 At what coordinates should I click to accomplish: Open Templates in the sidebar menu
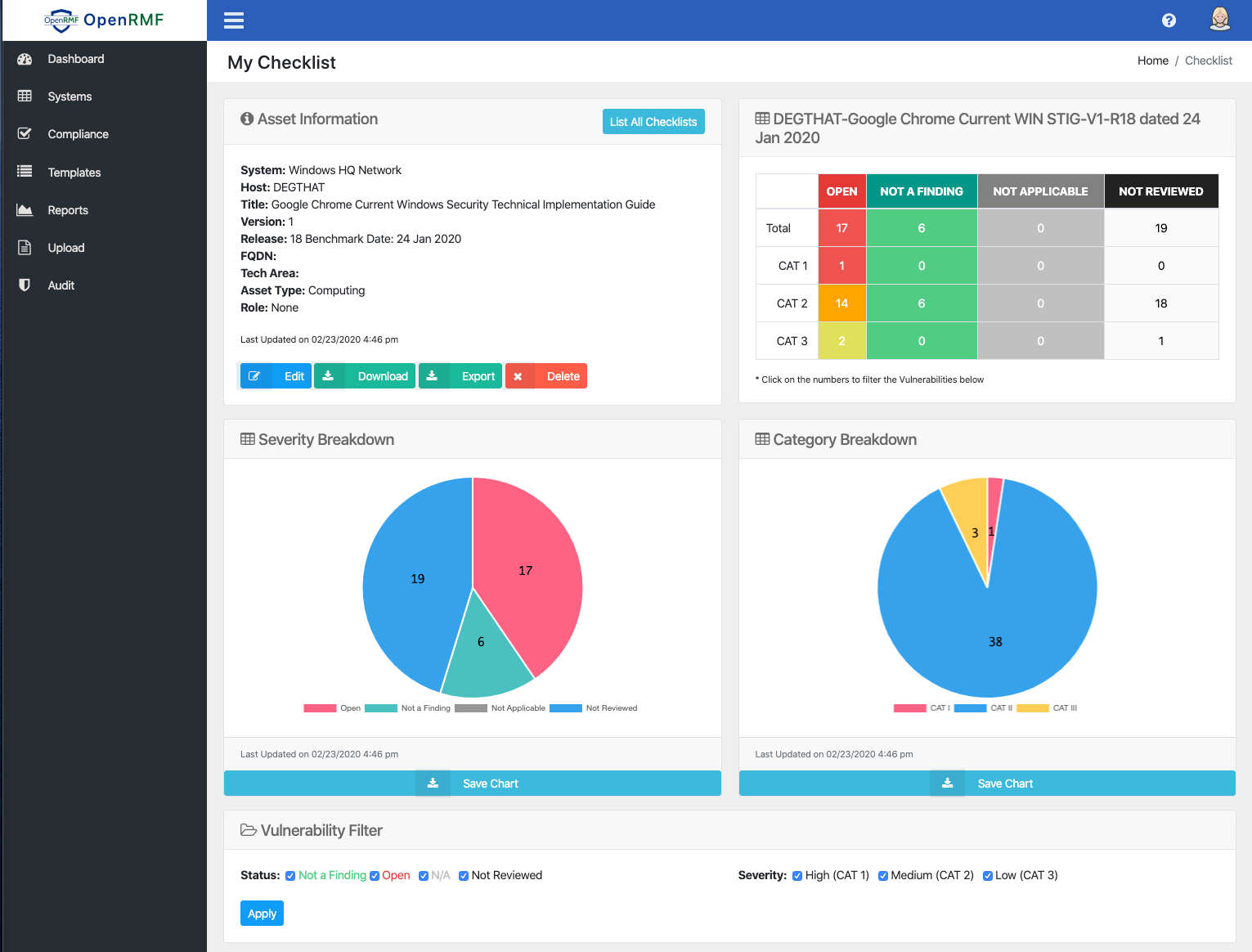tap(74, 173)
